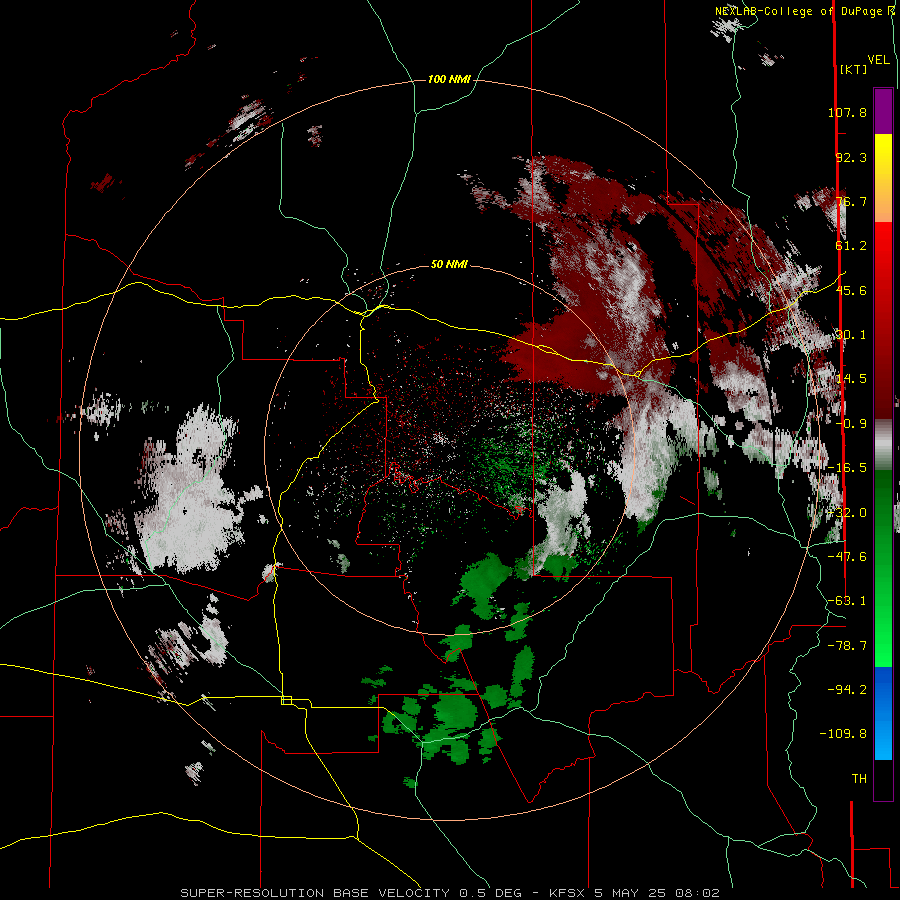Click the Super-Resolution Base Velocity caption

coord(450,893)
